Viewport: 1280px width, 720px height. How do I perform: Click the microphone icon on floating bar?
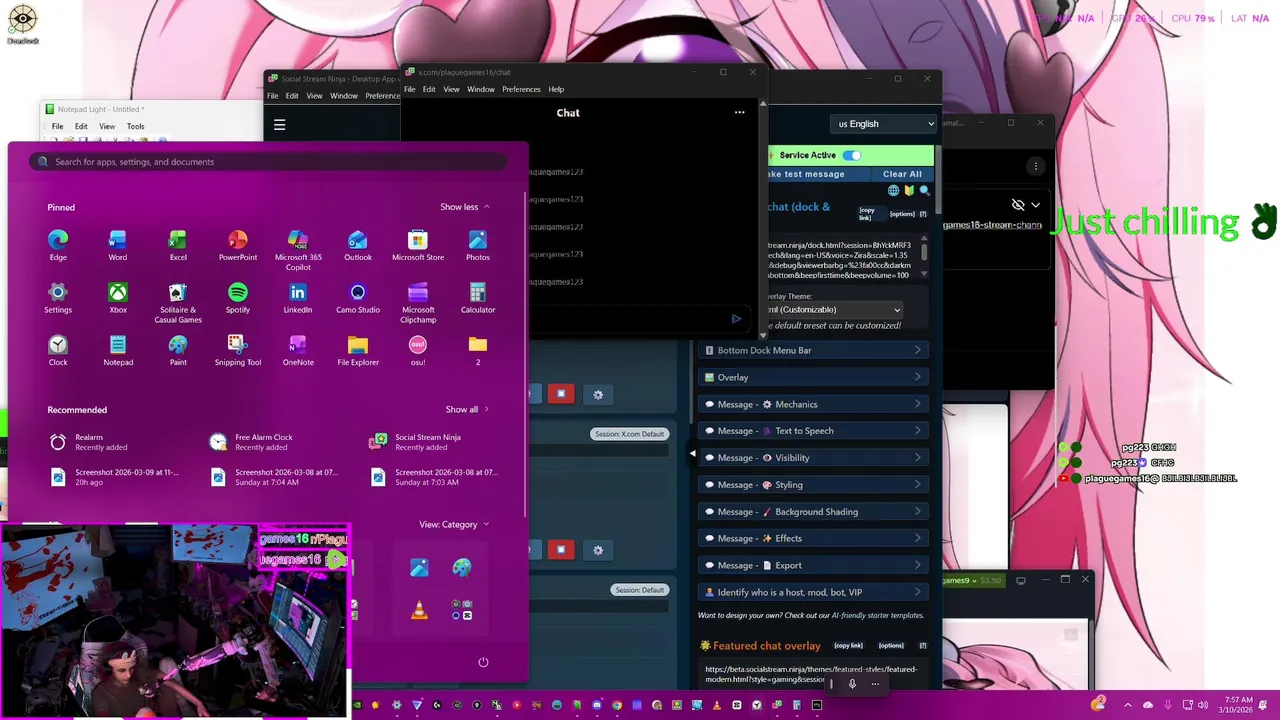(852, 684)
